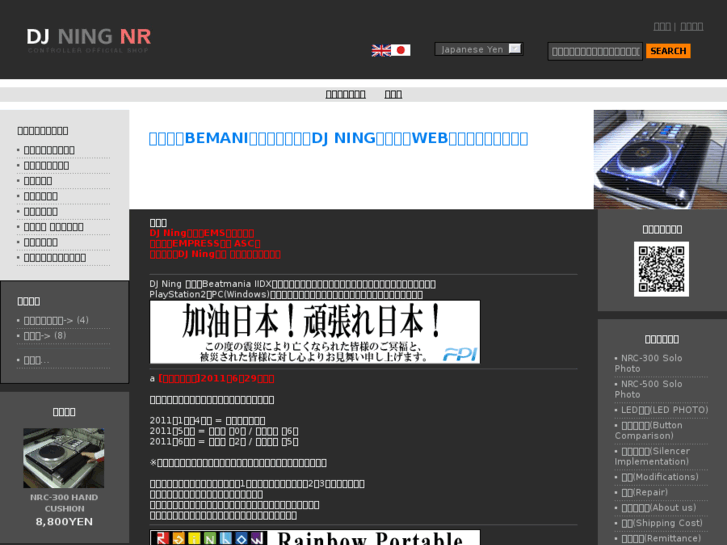This screenshot has width=727, height=545.
Task: Click the second header link at top right
Action: 691,26
